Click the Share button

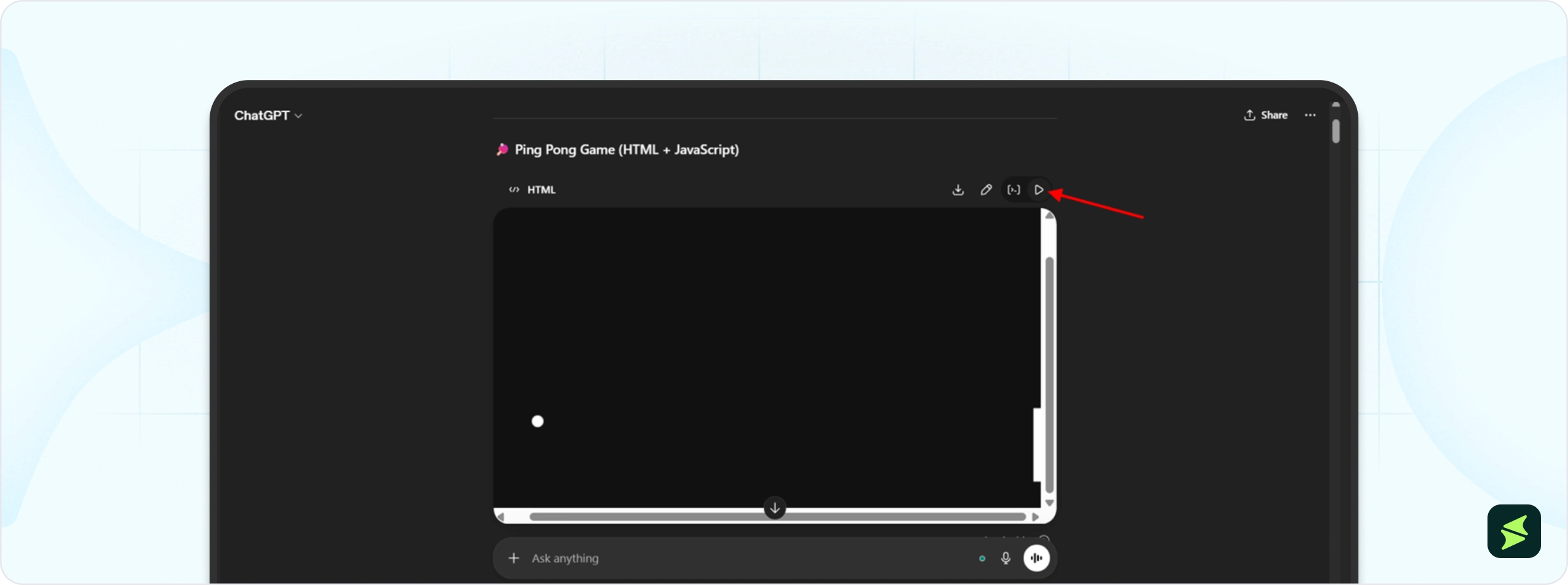coord(1265,115)
